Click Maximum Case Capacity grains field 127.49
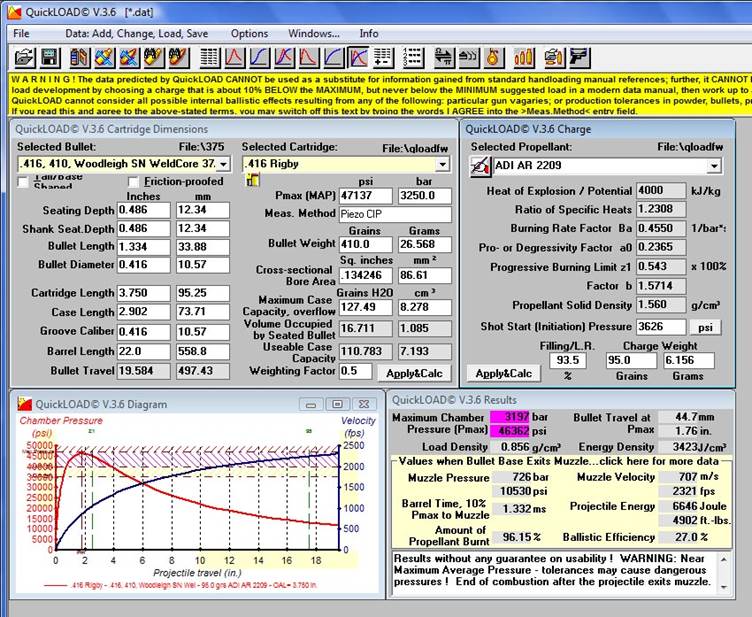 365,307
